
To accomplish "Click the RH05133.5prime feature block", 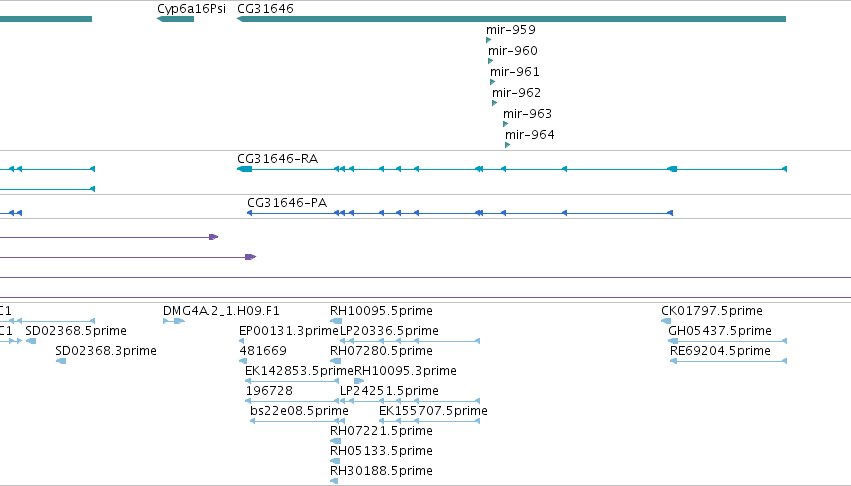I will point(335,461).
